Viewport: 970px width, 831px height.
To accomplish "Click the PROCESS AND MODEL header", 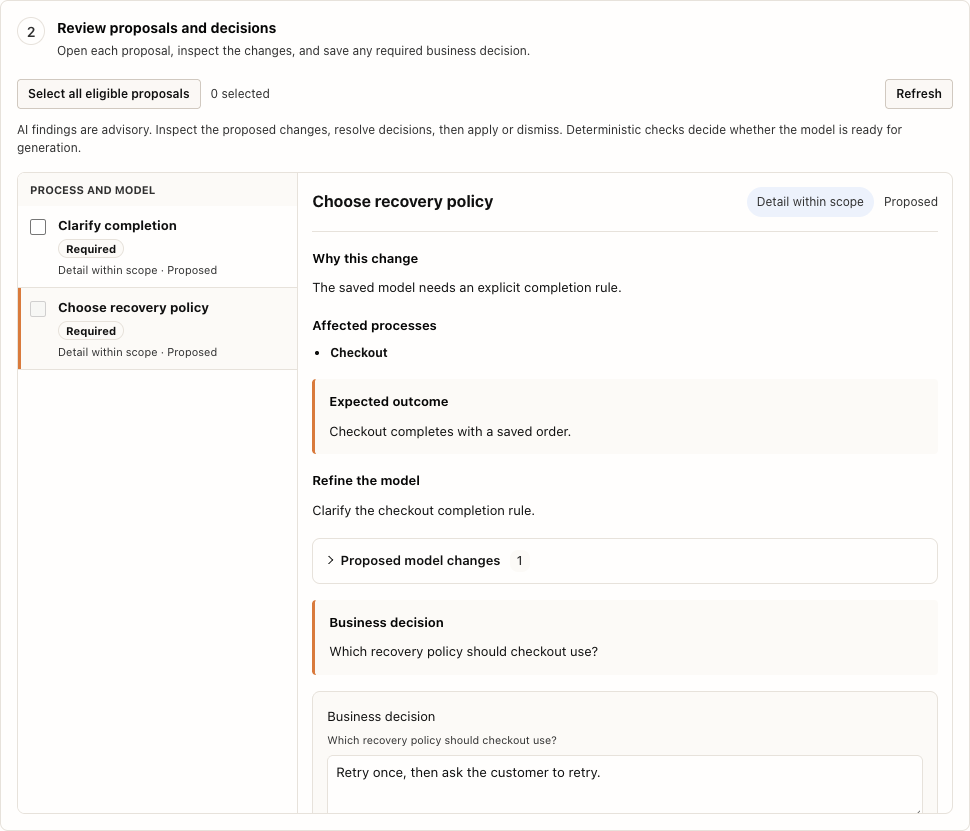I will pos(93,190).
